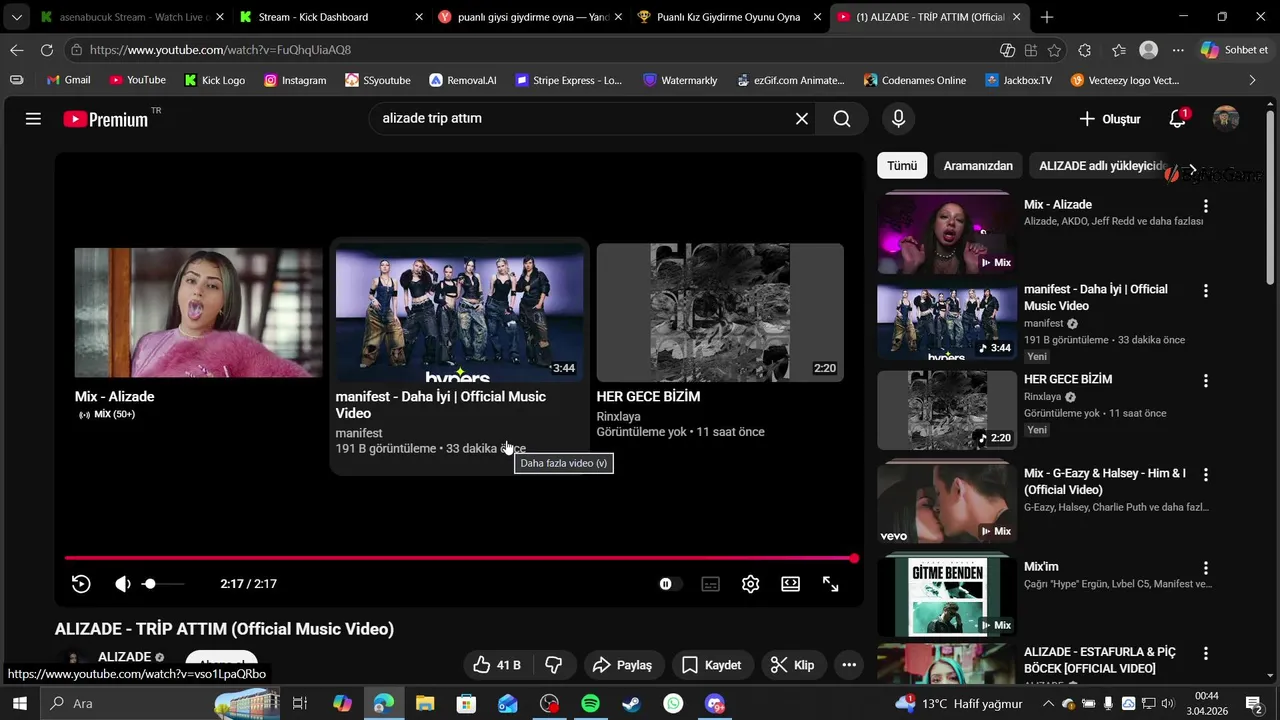Toggle subtitles captions button

(x=711, y=584)
